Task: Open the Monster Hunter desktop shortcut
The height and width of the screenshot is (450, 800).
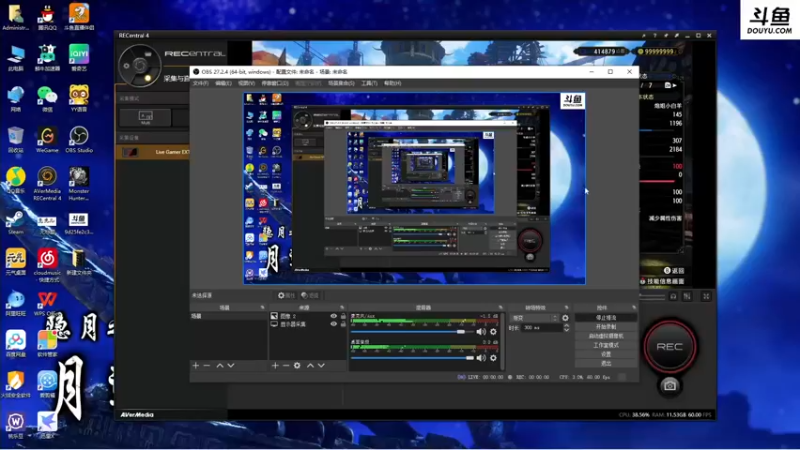Action: [79, 184]
